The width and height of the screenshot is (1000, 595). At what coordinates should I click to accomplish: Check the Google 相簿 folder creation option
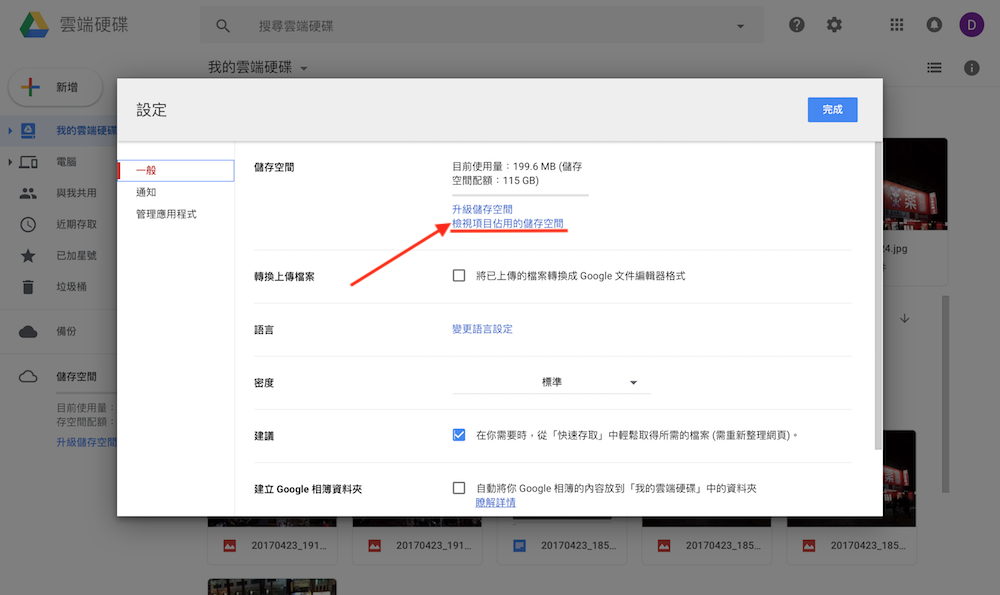[458, 488]
